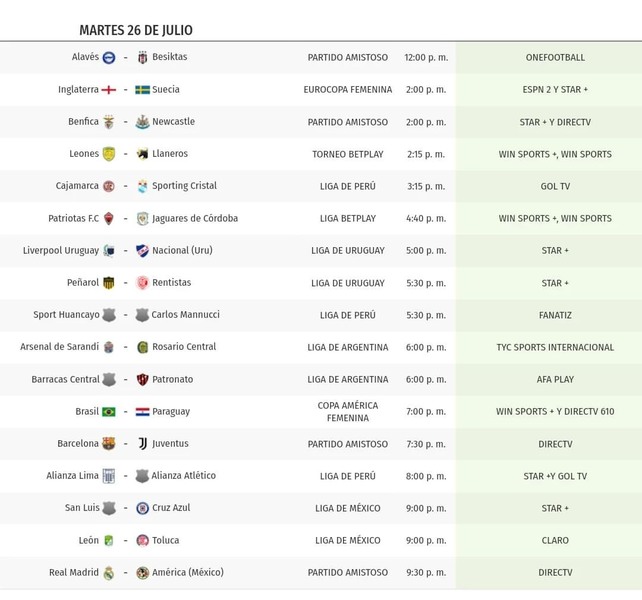Click the Paraguay flag icon
Viewport: 642px width, 600px height.
142,412
